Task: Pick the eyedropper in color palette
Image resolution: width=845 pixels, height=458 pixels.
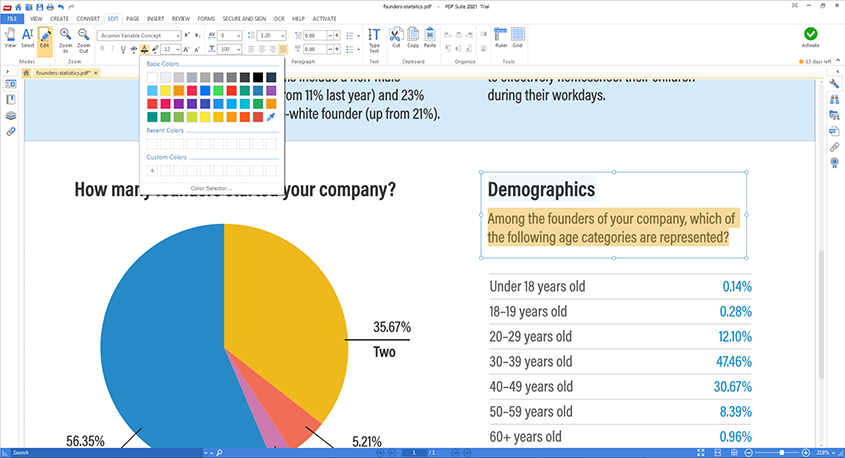Action: click(271, 116)
